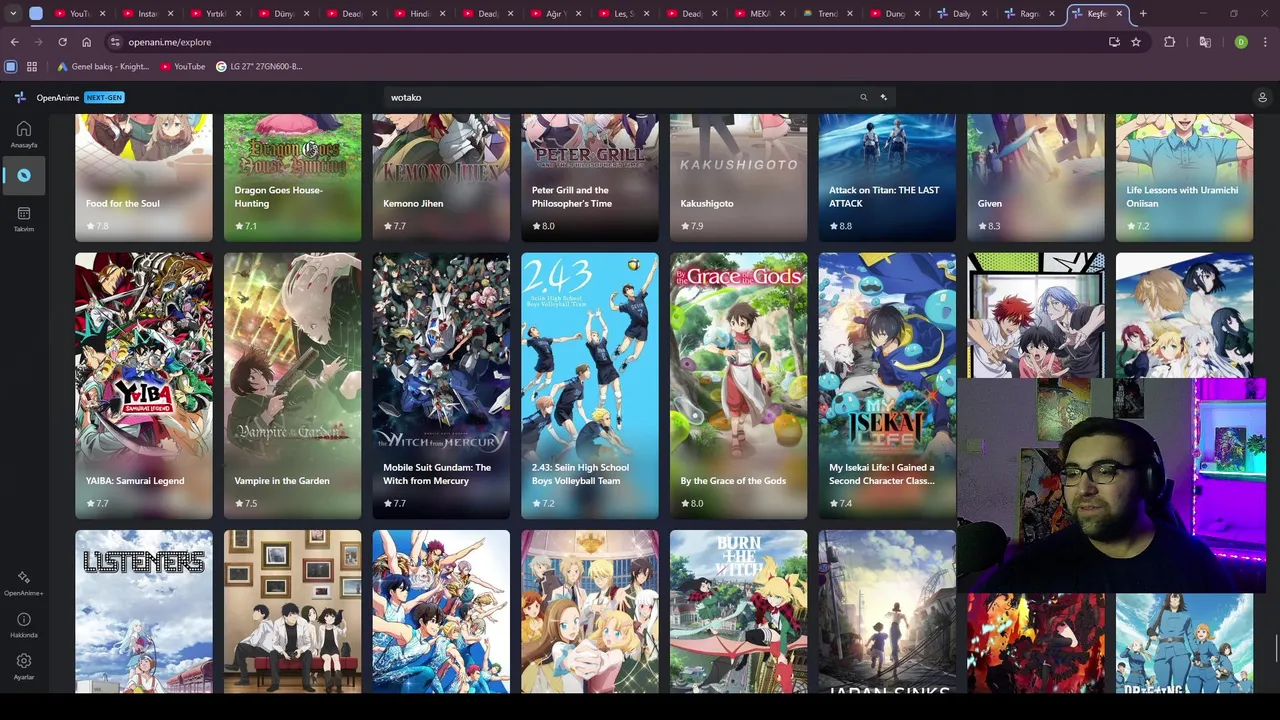
Task: Click the site info icon before URL
Action: tap(115, 42)
